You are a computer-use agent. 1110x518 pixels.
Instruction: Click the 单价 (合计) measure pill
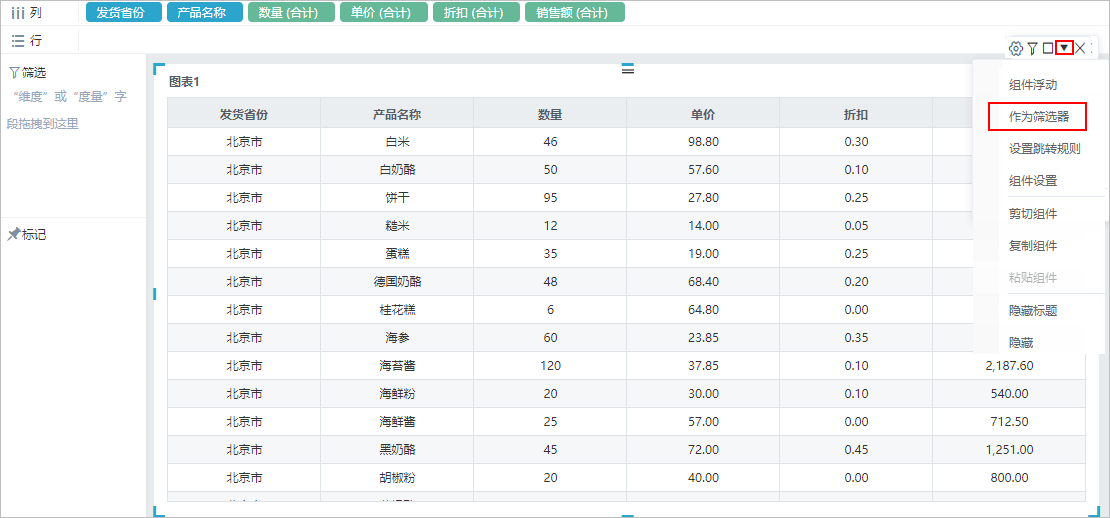click(384, 13)
